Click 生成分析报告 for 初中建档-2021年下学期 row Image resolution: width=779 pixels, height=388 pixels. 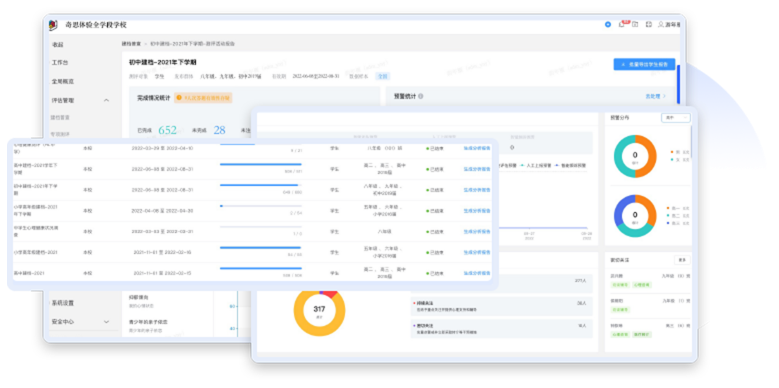coord(477,190)
